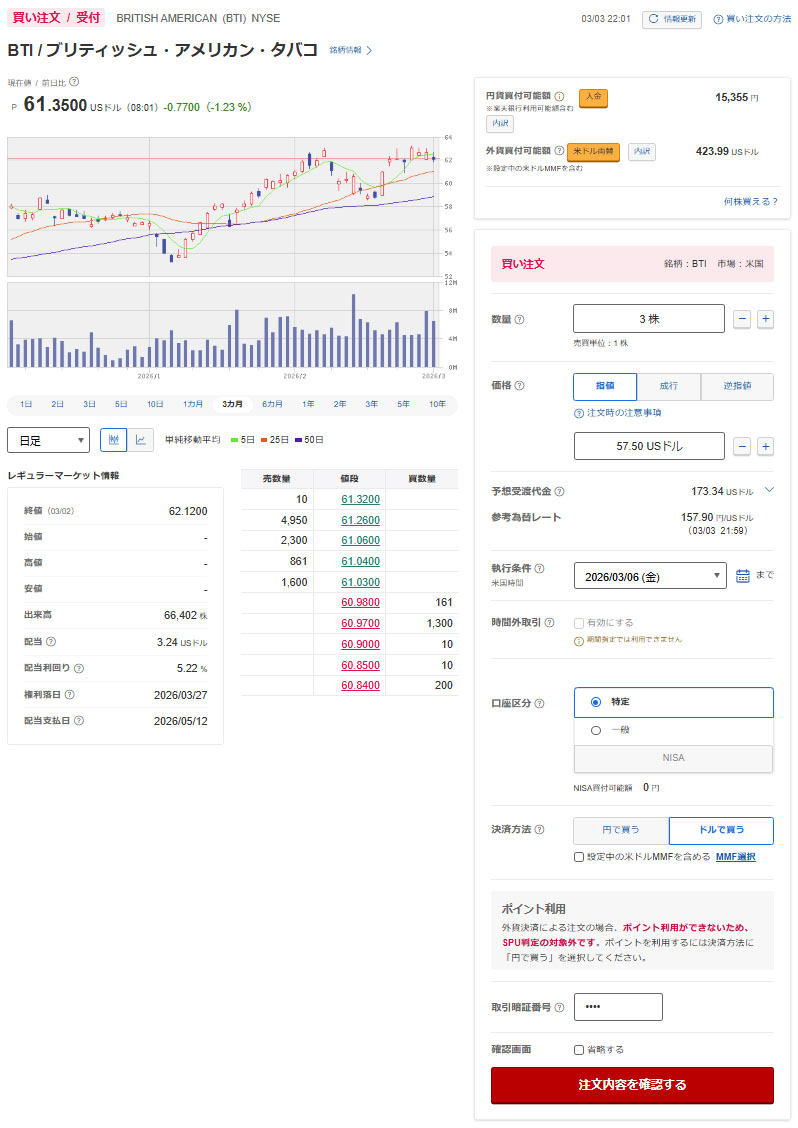
Task: Click the candlestick chart type icon
Action: (x=114, y=440)
